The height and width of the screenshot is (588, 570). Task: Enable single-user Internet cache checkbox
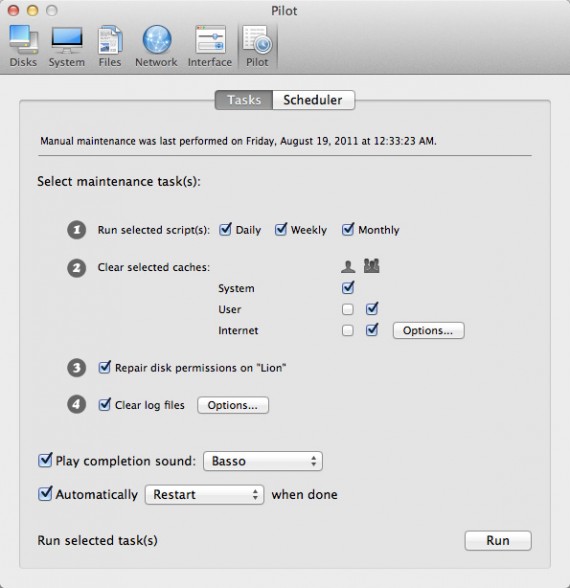(x=348, y=330)
